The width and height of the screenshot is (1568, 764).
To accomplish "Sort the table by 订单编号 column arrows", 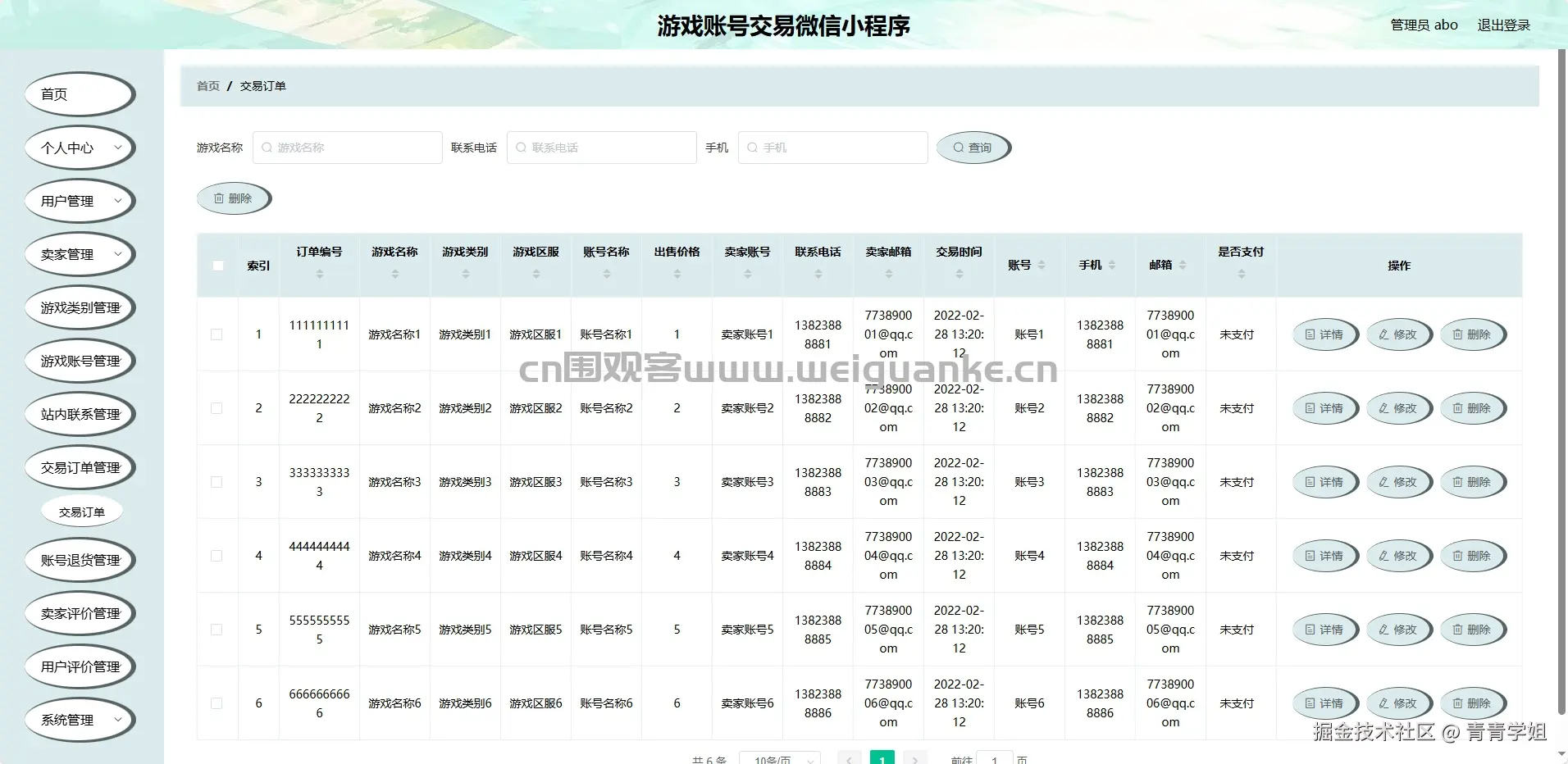I will [320, 275].
